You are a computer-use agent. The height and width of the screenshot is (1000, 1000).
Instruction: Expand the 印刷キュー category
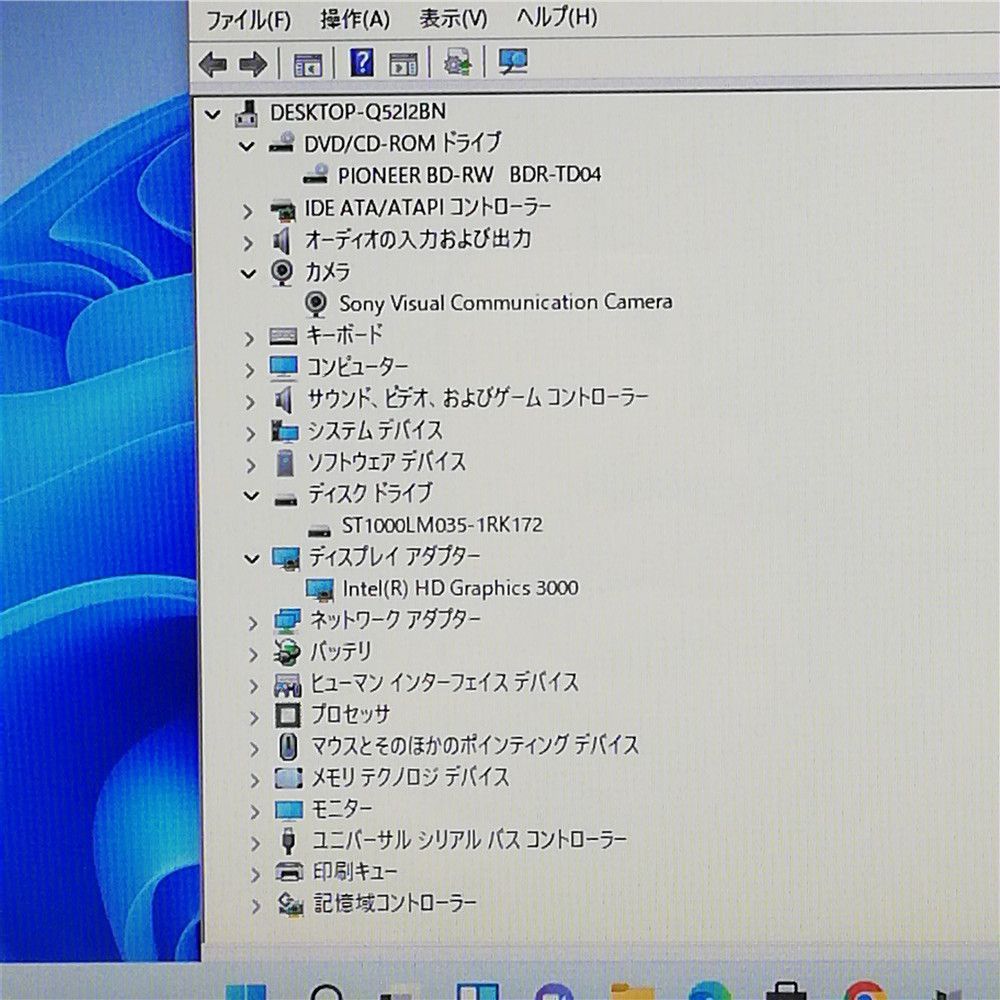click(255, 874)
